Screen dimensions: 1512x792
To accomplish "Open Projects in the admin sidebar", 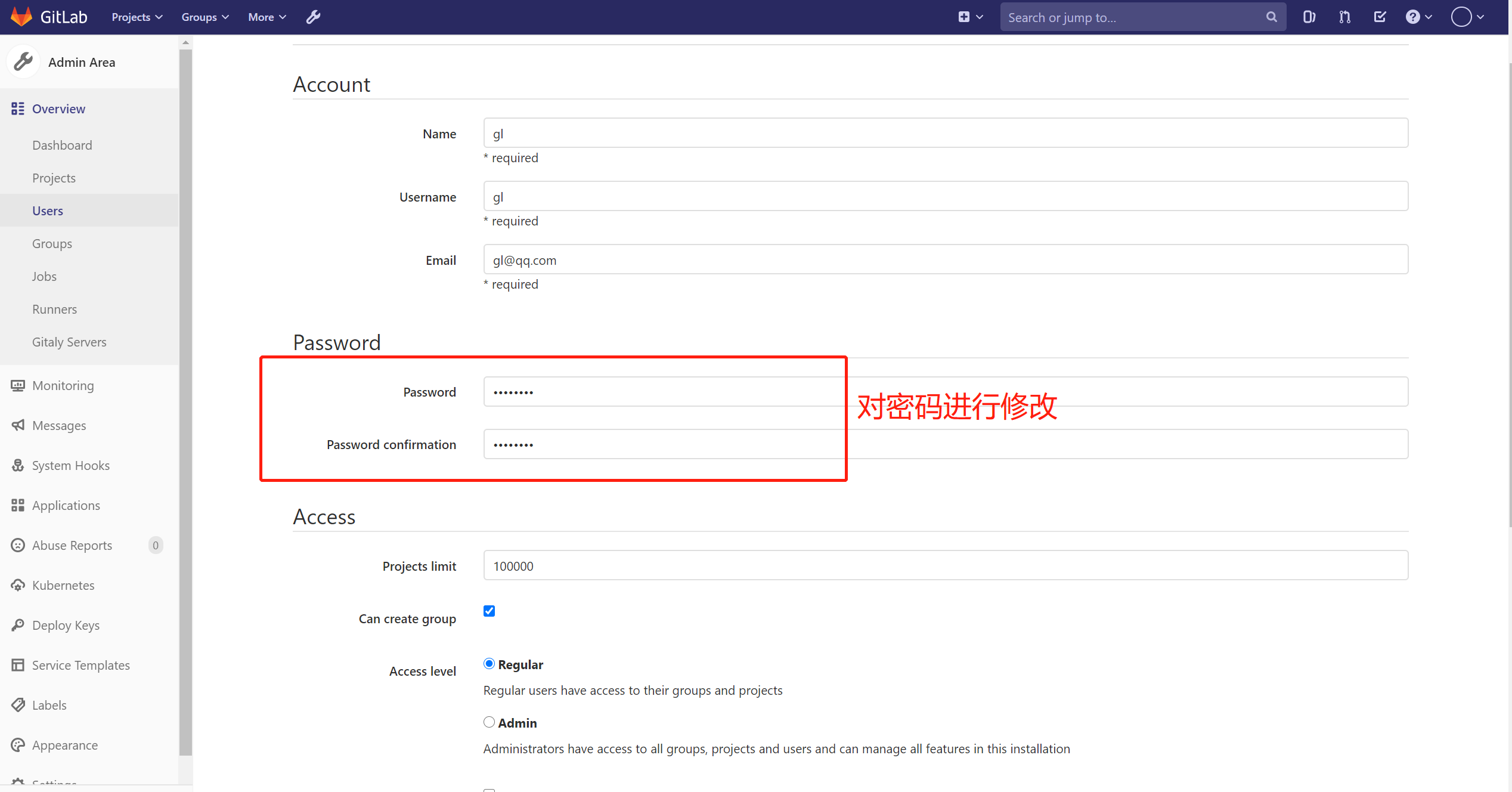I will tap(54, 178).
